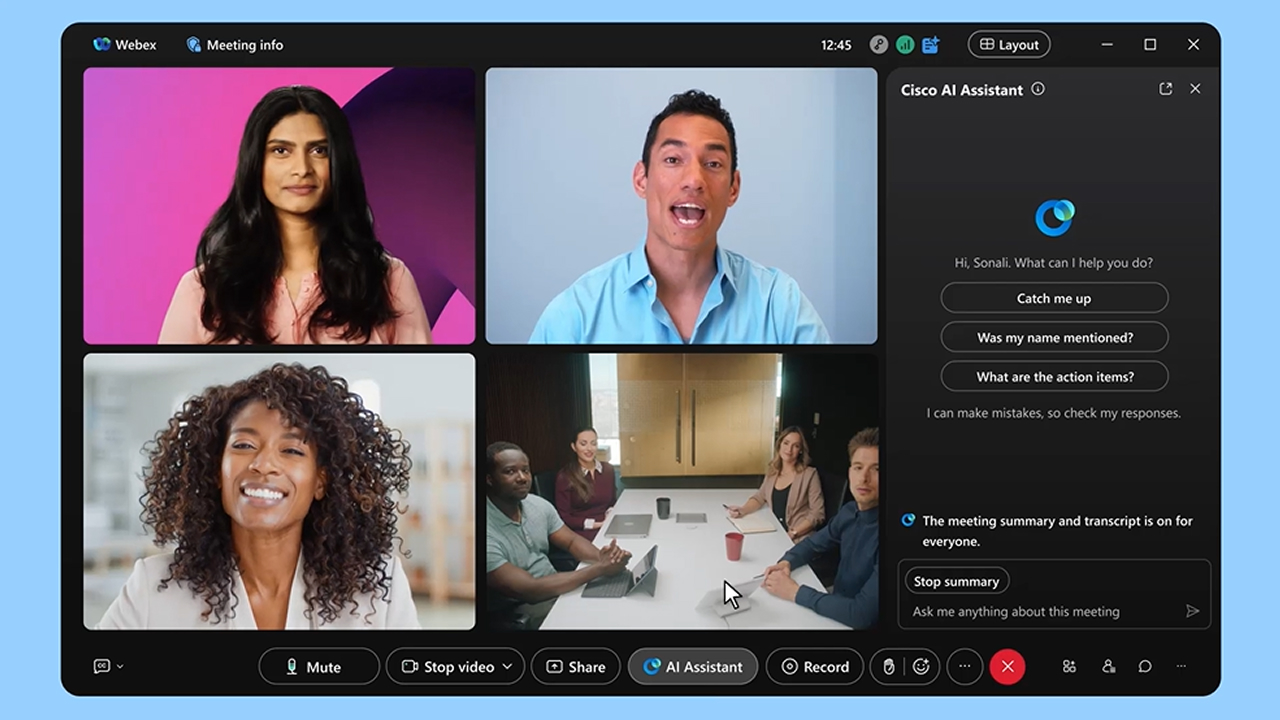Close the Cisco AI Assistant panel
The image size is (1280, 720).
(x=1195, y=89)
